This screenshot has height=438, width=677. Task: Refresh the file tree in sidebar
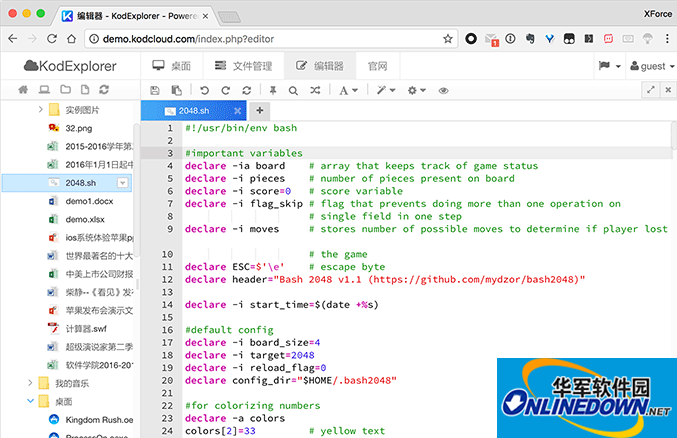pos(104,89)
